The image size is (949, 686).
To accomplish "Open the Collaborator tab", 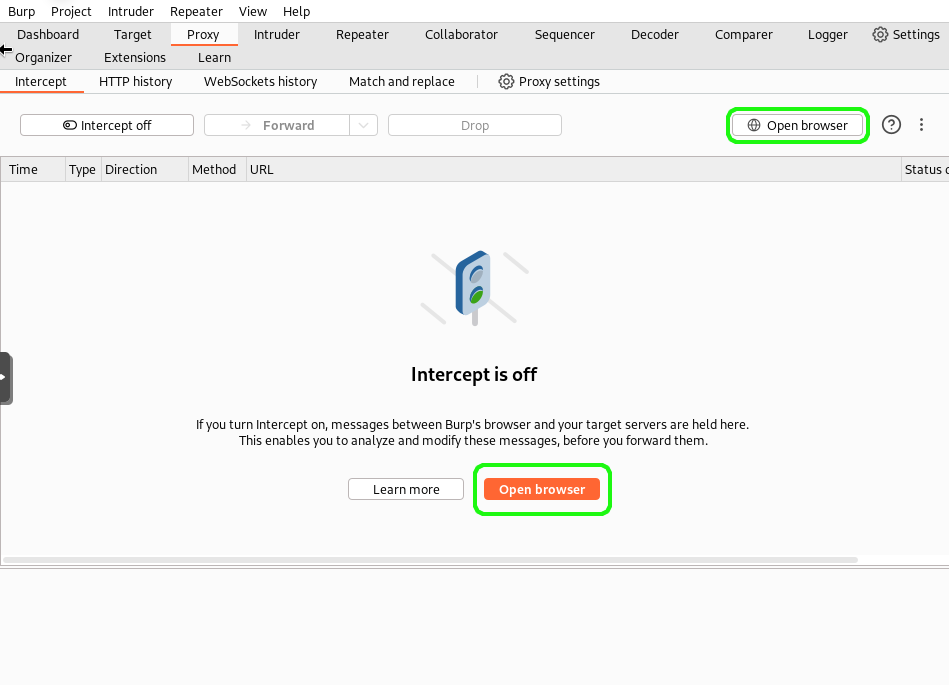I will point(461,35).
